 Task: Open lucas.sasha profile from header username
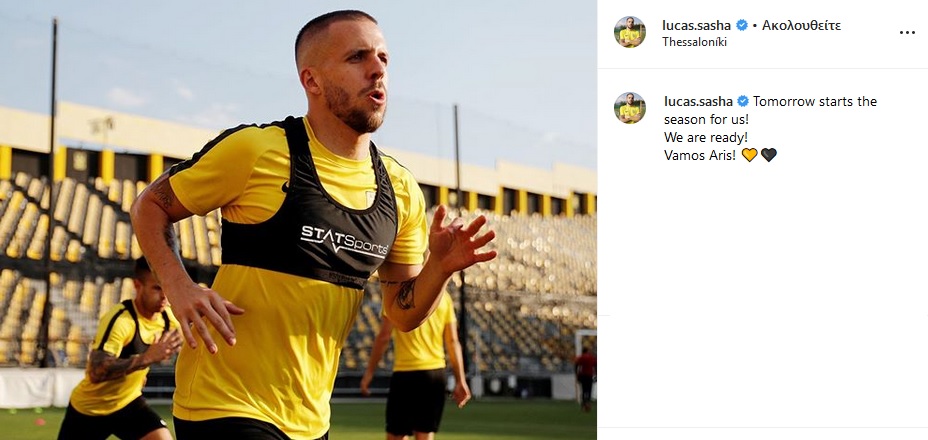(697, 25)
